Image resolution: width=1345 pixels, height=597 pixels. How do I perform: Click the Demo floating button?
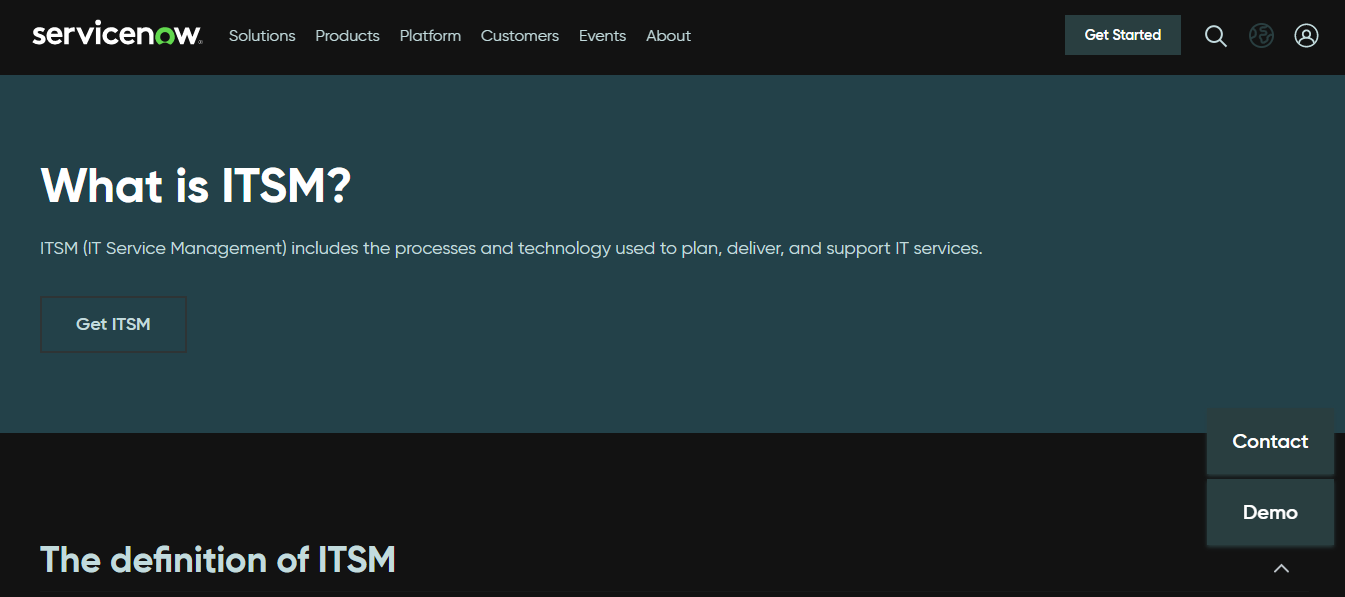1270,513
